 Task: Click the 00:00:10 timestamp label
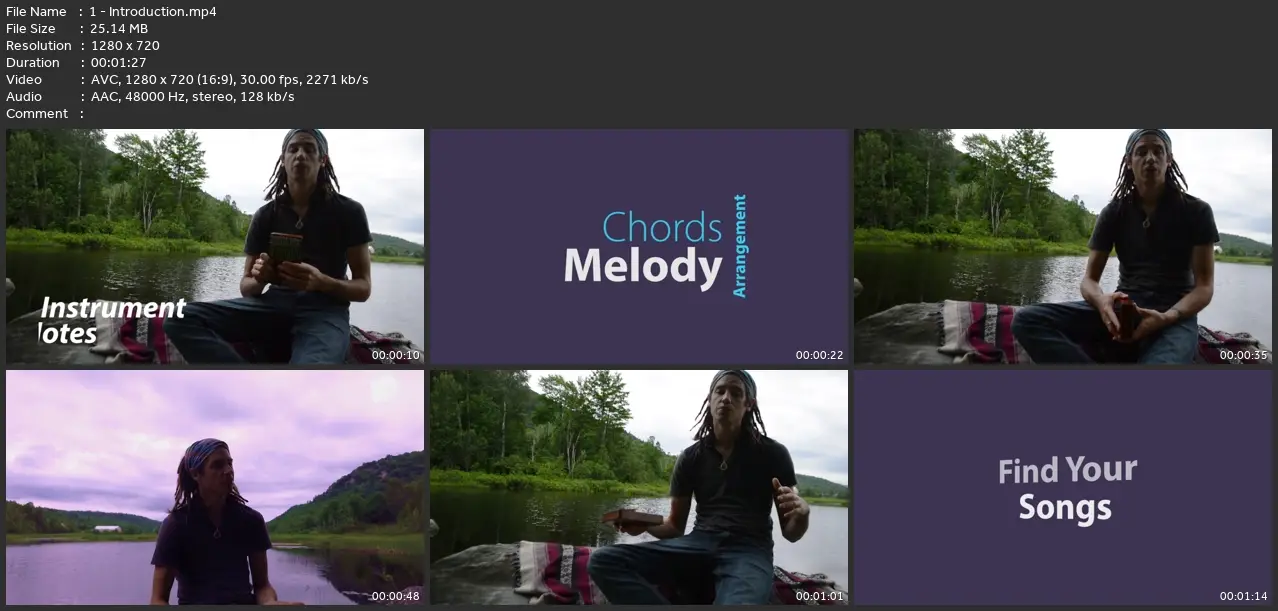pyautogui.click(x=396, y=355)
